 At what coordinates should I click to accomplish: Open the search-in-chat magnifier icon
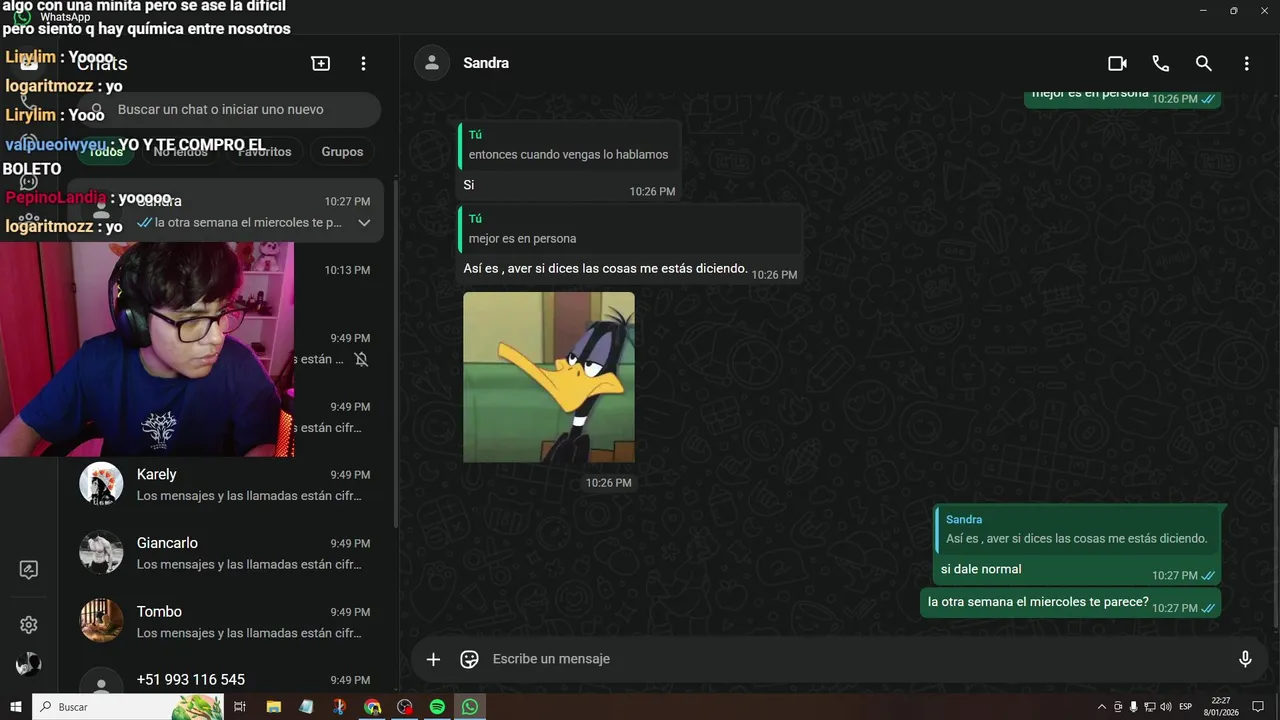[1204, 63]
